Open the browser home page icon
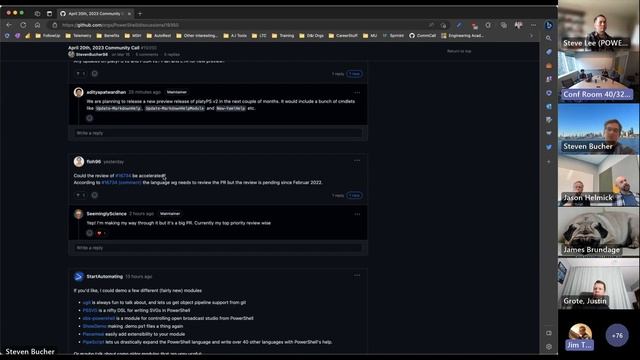 click(x=38, y=25)
